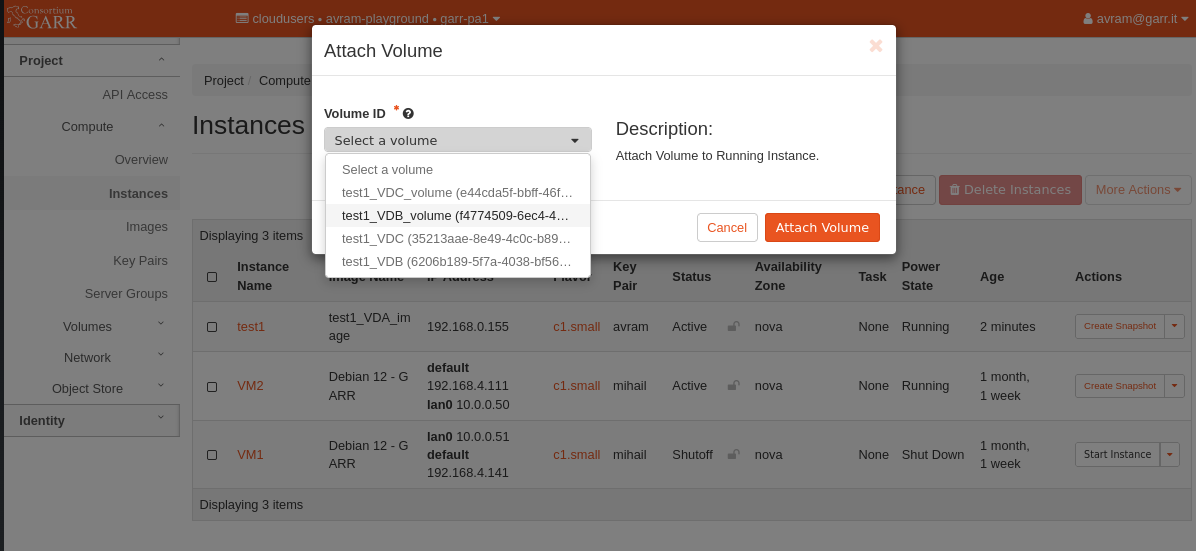Image resolution: width=1196 pixels, height=551 pixels.
Task: Click the Compute breadcrumb
Action: click(x=285, y=80)
